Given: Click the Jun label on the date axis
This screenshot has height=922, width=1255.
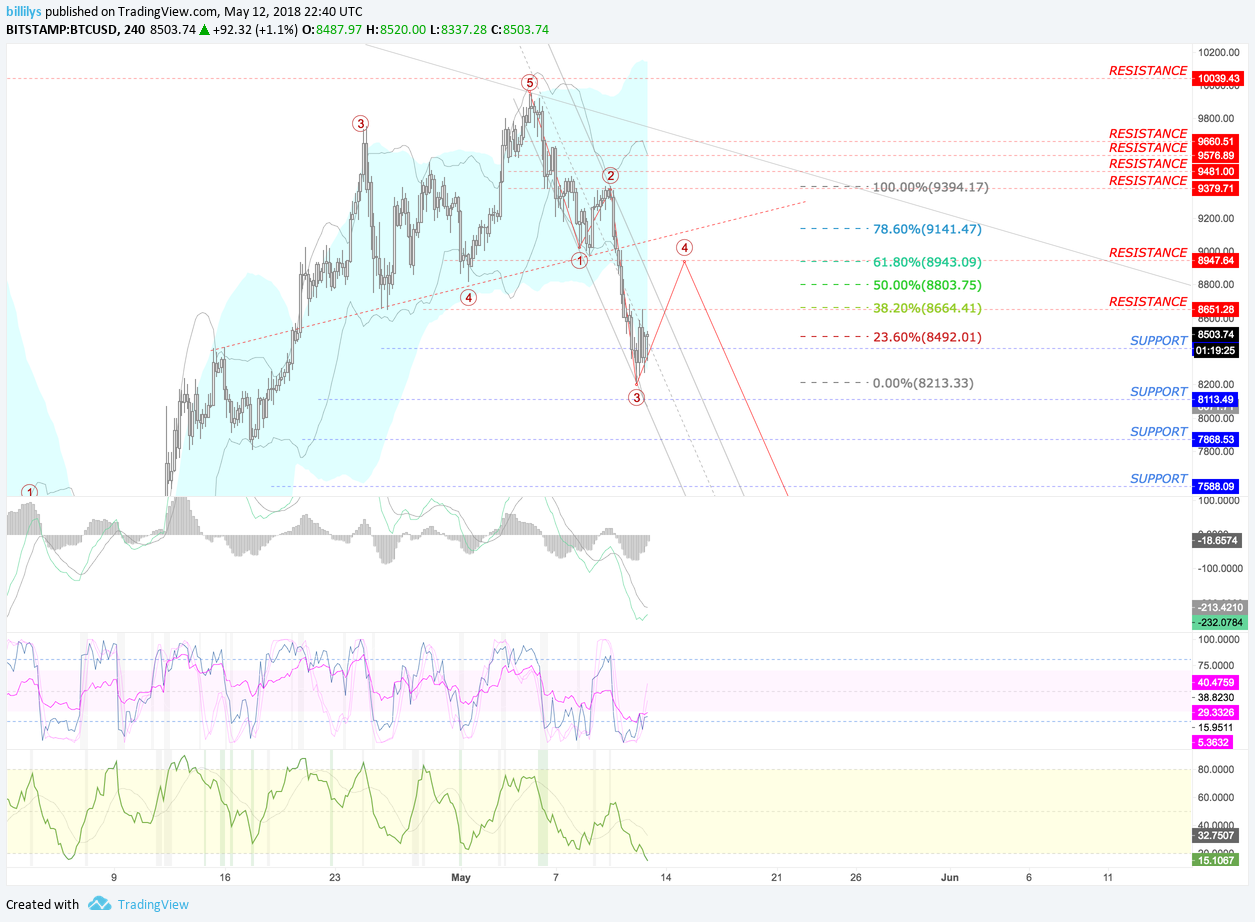Looking at the screenshot, I should point(950,877).
